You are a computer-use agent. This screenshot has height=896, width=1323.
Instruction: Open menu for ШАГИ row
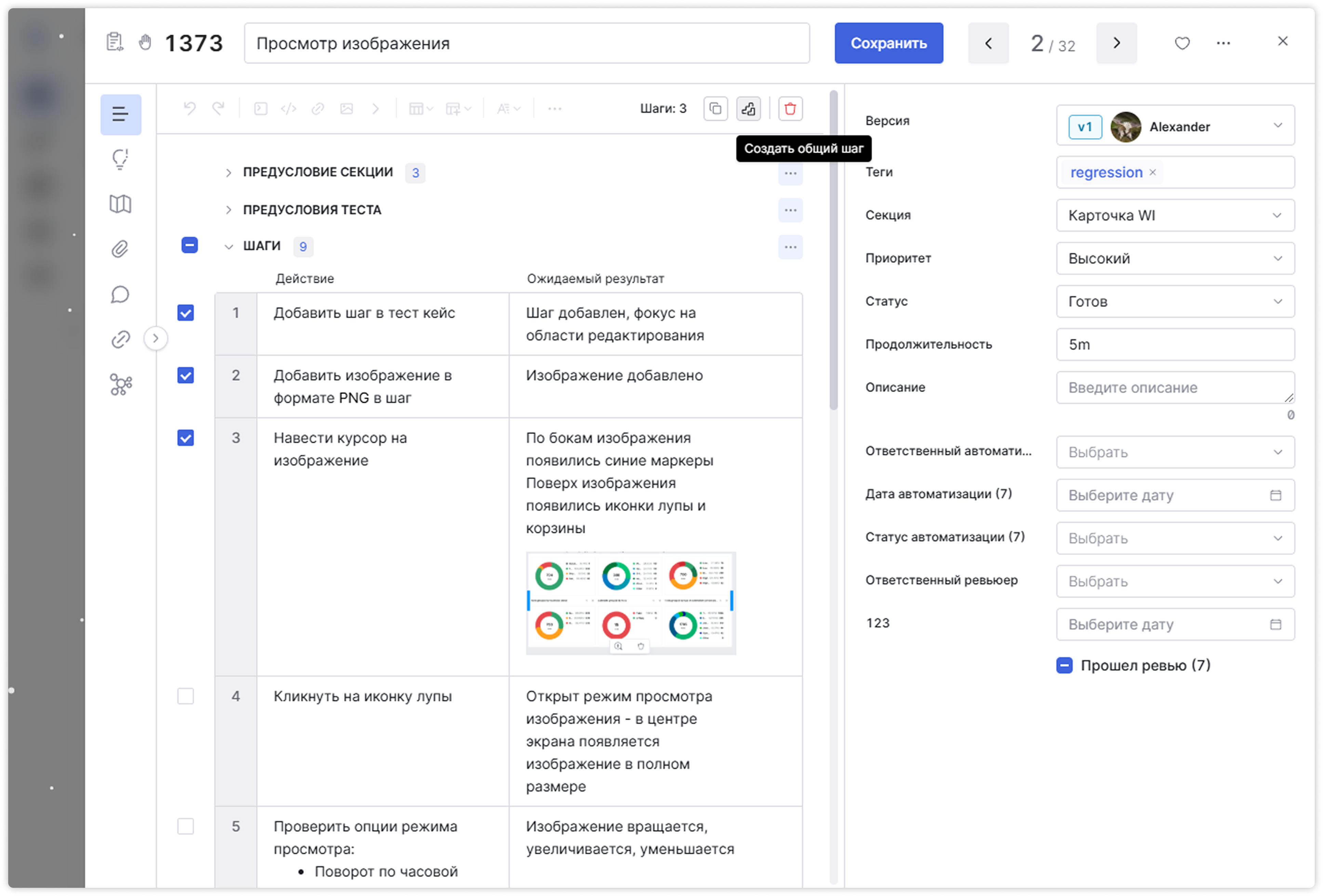(x=790, y=247)
